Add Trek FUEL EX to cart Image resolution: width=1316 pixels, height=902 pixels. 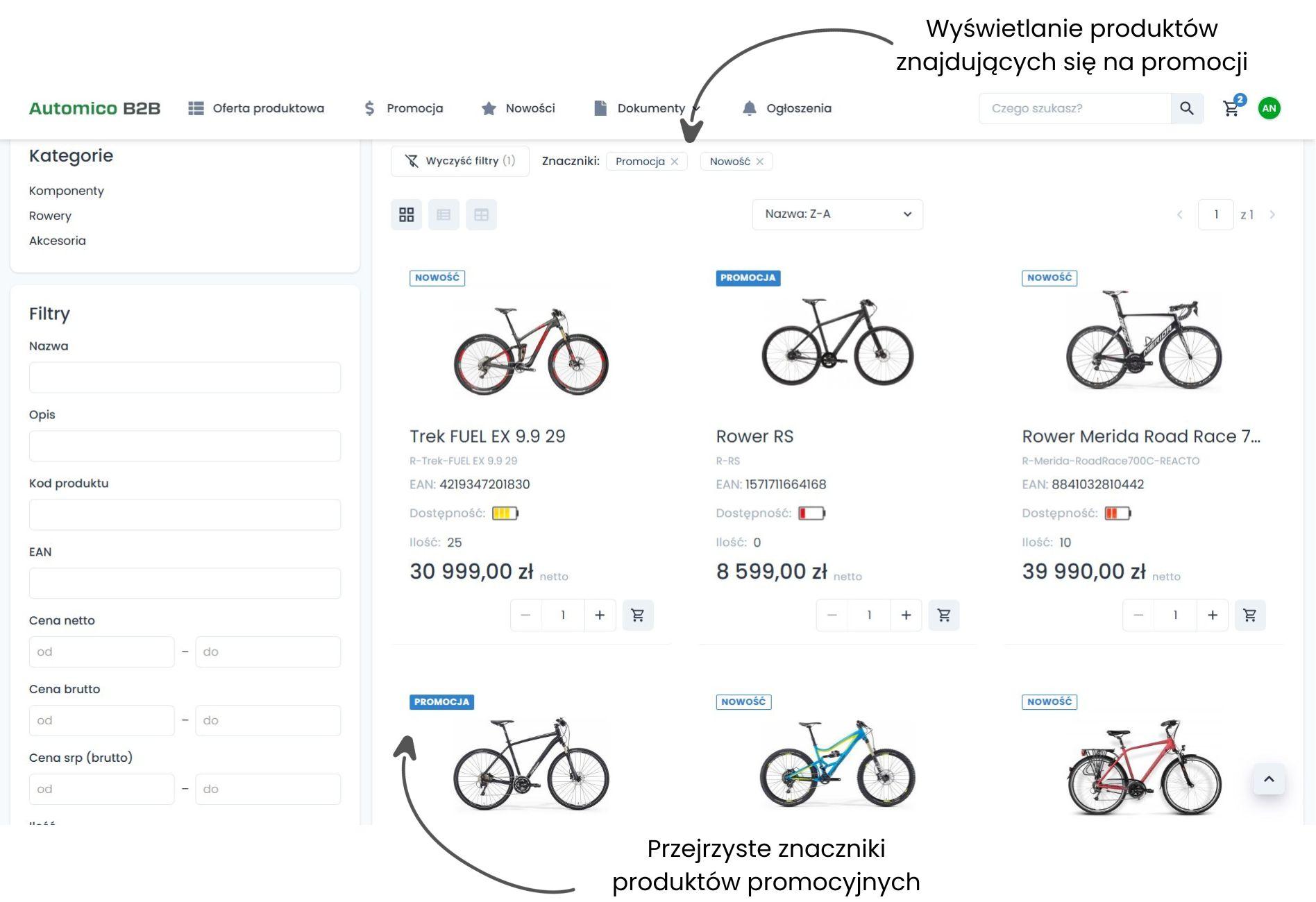[637, 615]
